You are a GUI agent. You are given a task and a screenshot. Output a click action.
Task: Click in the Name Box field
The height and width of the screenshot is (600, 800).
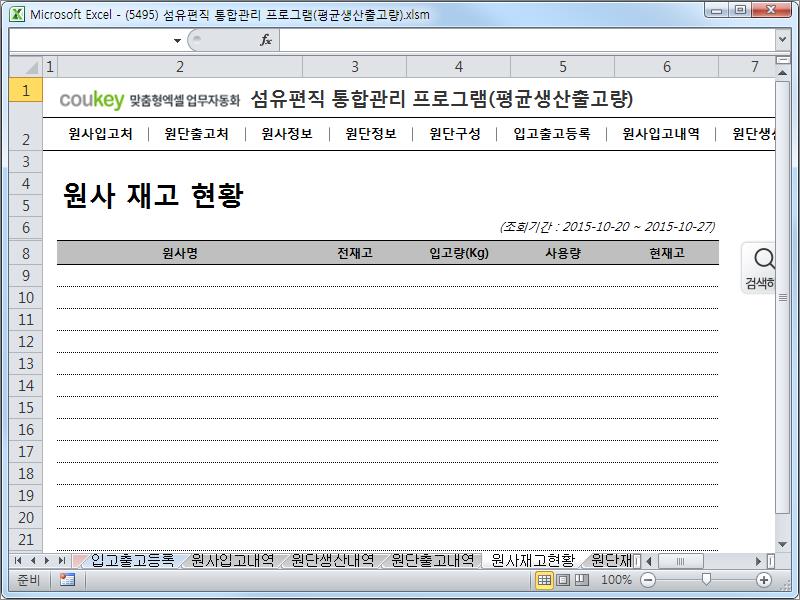pos(90,40)
